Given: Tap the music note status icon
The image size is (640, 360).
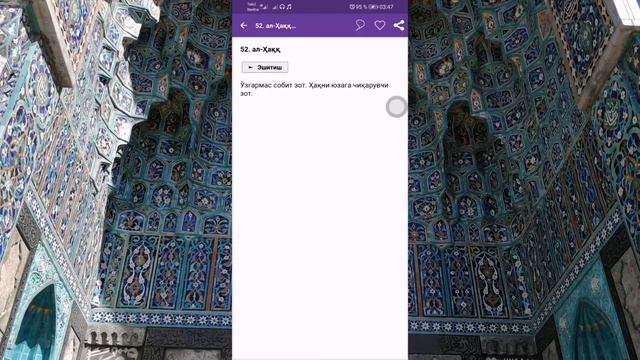Looking at the screenshot, I should 289,7.
